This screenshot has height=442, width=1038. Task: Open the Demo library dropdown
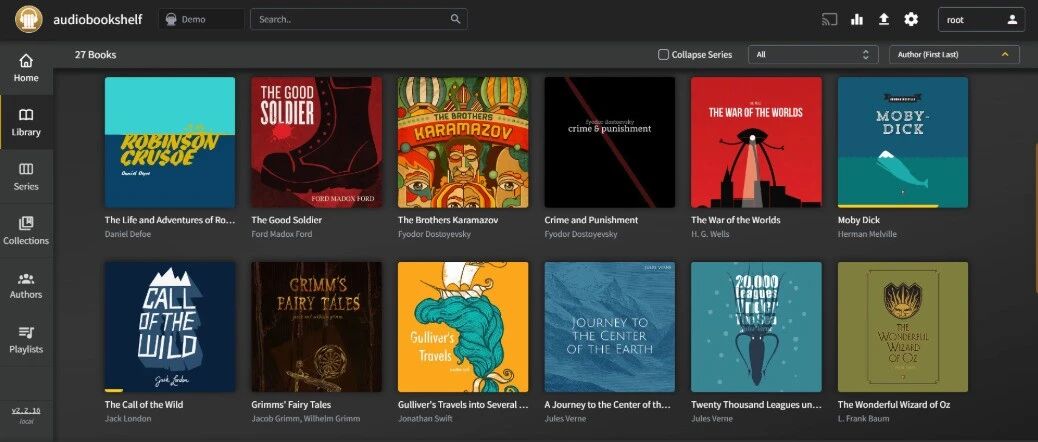(x=201, y=19)
